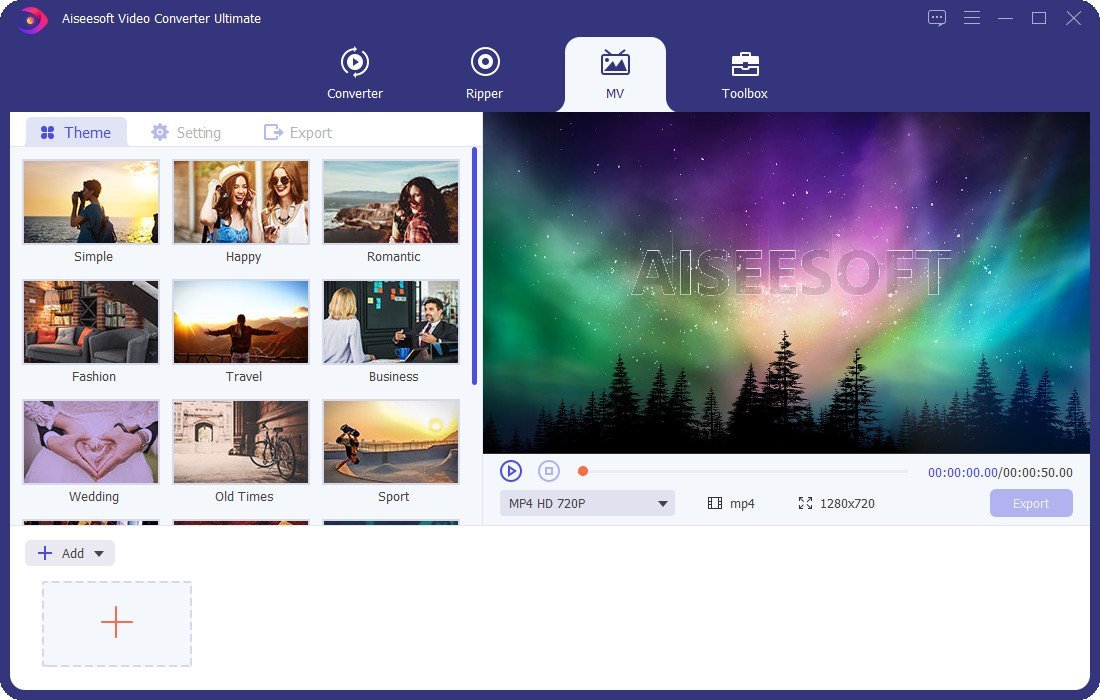This screenshot has height=700, width=1100.
Task: Open the Add dropdown arrow
Action: 99,554
